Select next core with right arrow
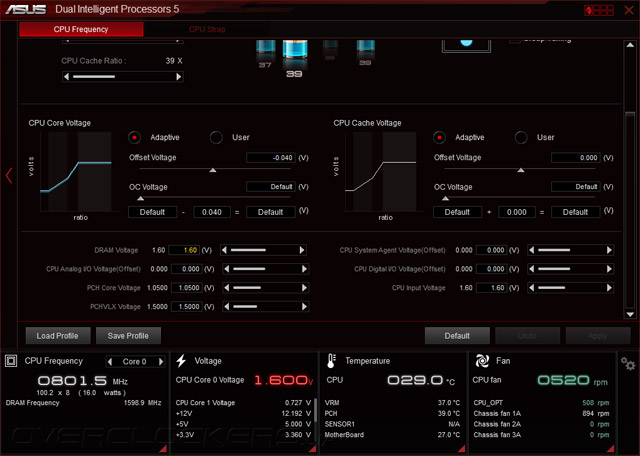 [161, 361]
